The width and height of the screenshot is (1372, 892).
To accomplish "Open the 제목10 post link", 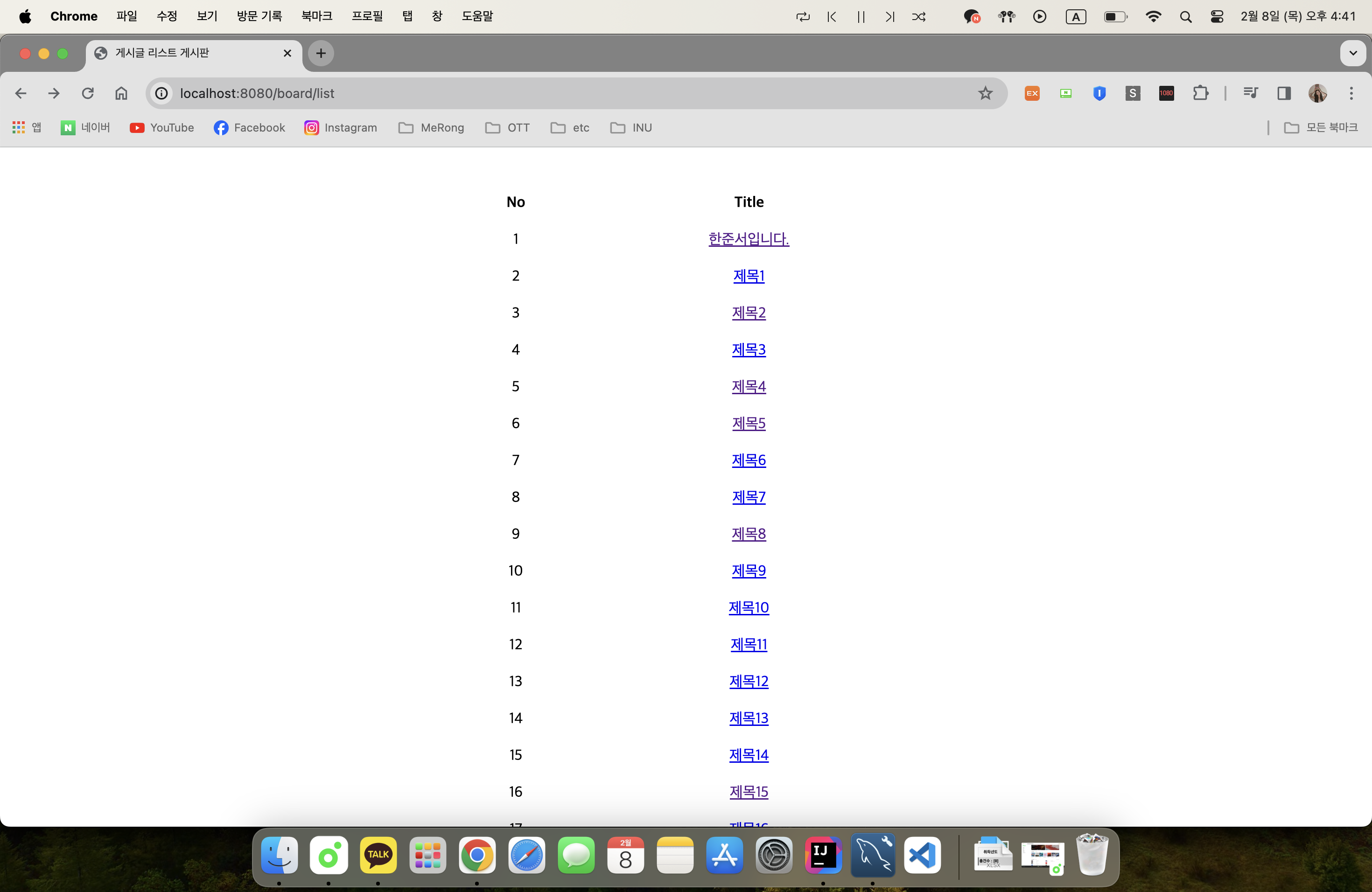I will (748, 608).
